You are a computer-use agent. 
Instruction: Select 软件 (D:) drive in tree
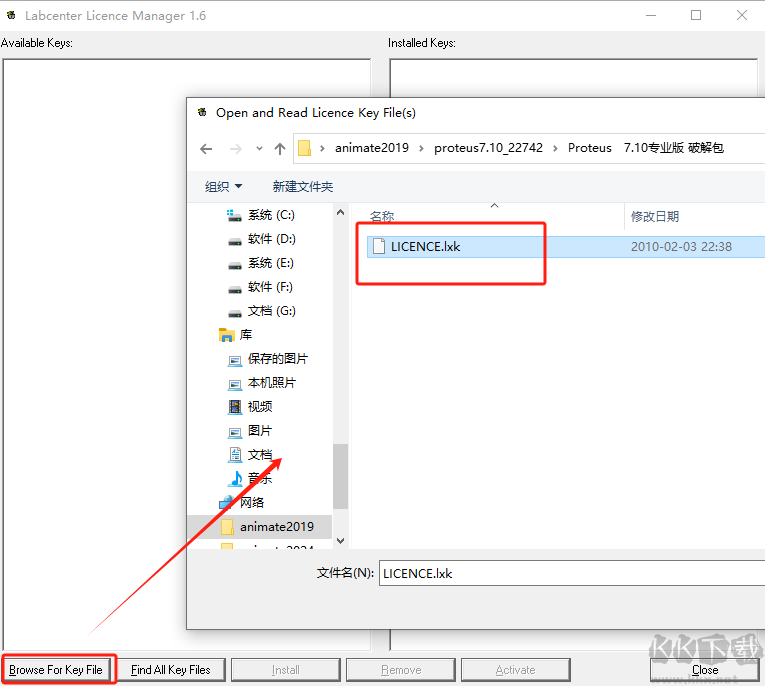pyautogui.click(x=261, y=239)
